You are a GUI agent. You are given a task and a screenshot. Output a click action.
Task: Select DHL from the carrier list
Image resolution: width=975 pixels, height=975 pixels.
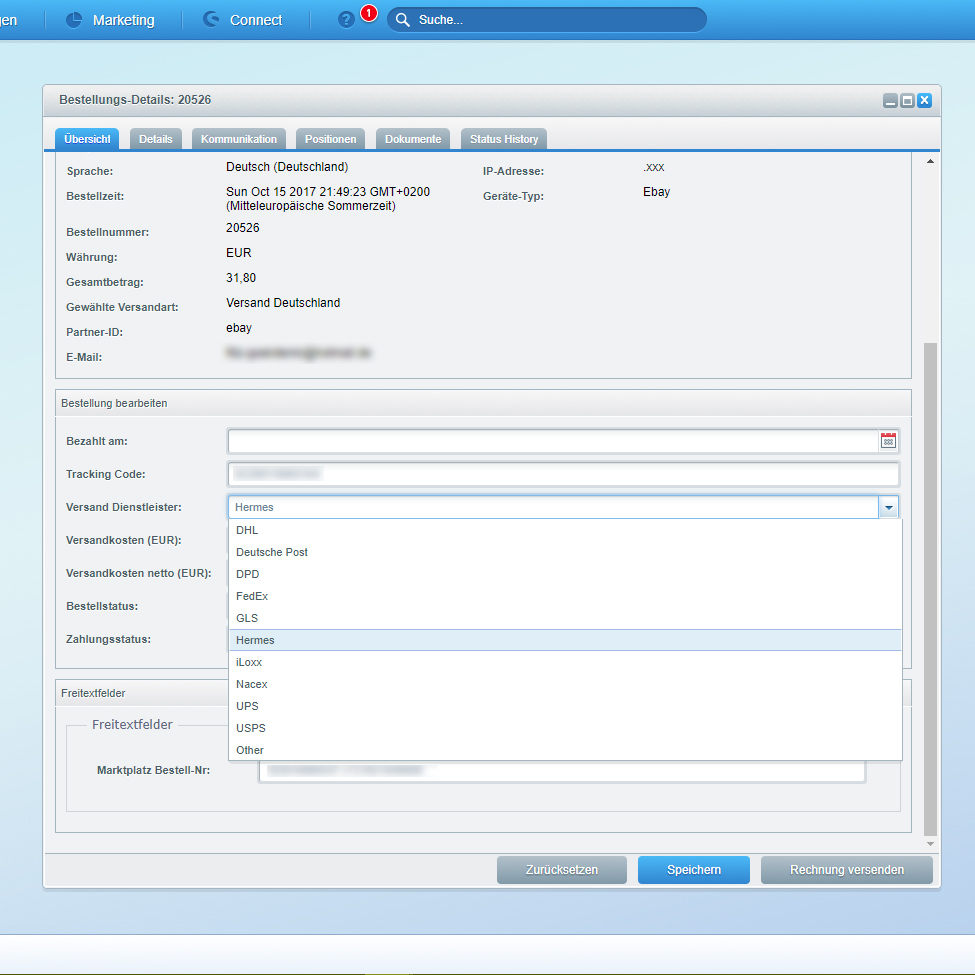pos(247,530)
